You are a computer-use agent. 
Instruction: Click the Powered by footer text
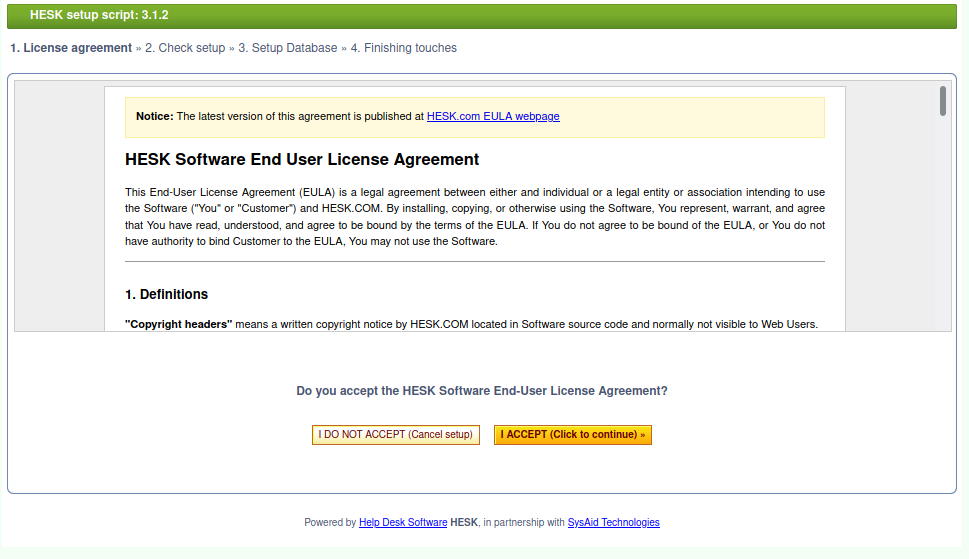pos(330,523)
